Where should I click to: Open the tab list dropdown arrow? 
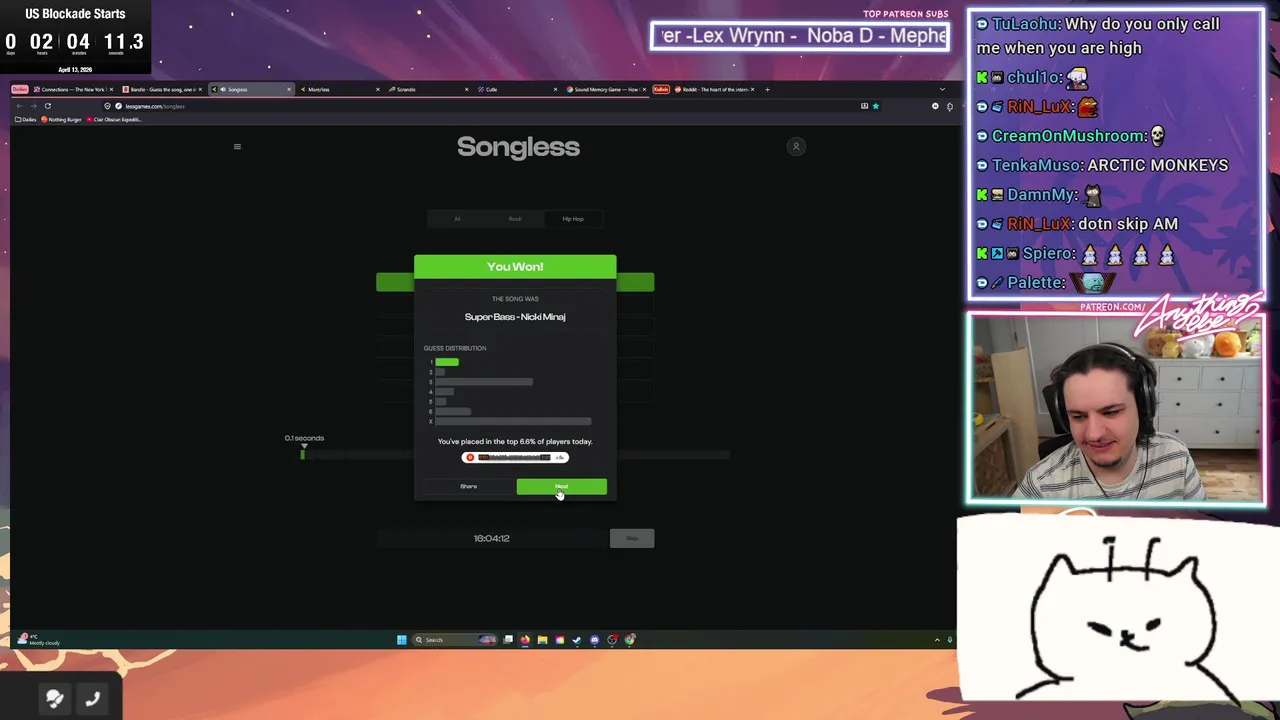941,89
